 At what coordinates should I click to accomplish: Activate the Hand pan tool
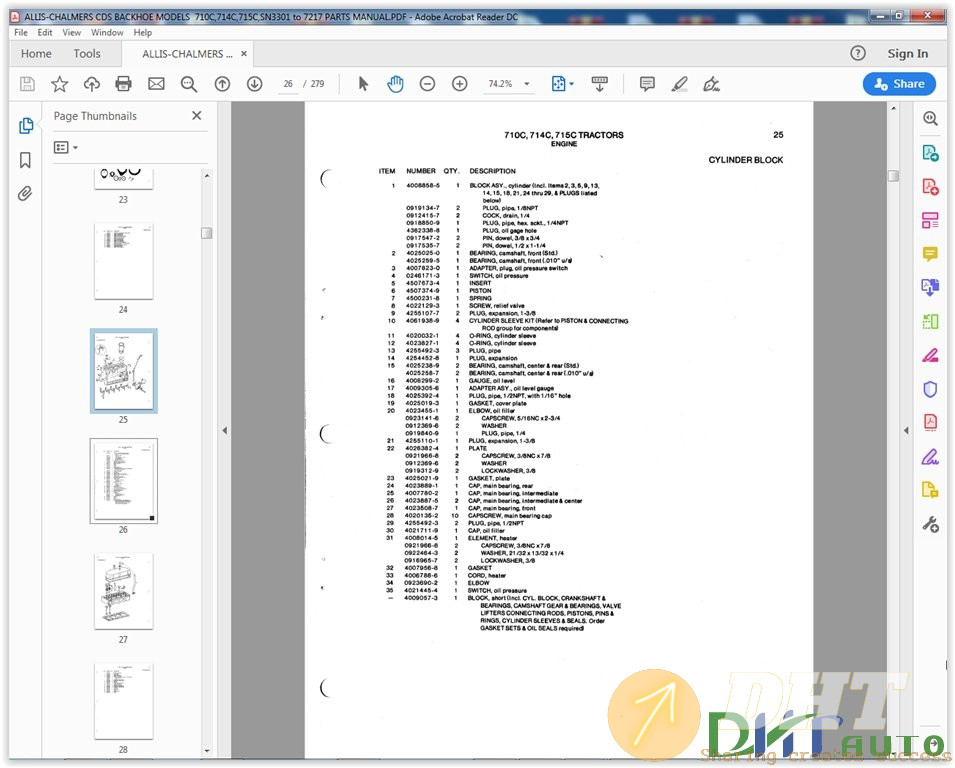pos(395,84)
